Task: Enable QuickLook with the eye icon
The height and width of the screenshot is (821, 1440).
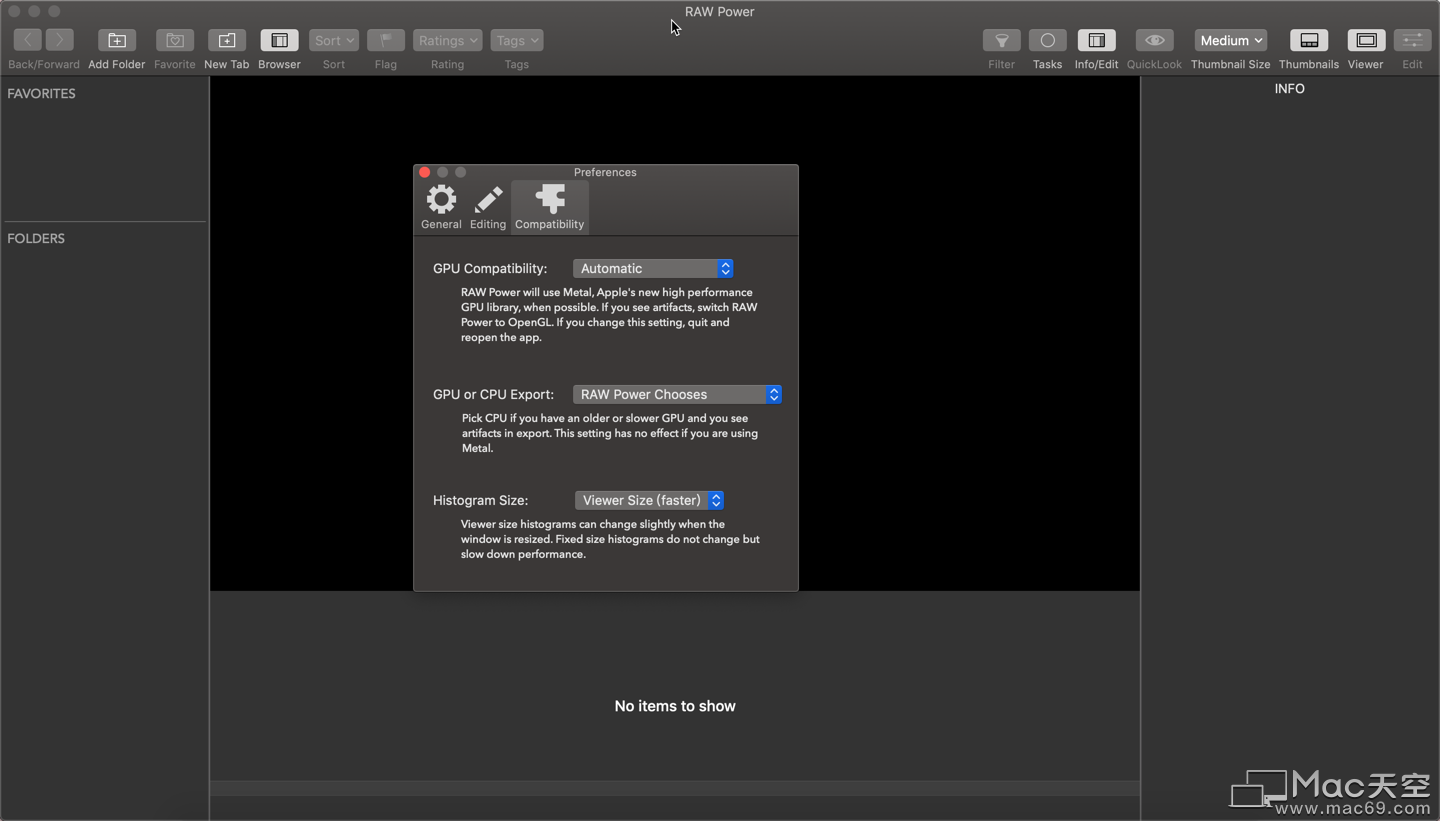Action: point(1155,40)
